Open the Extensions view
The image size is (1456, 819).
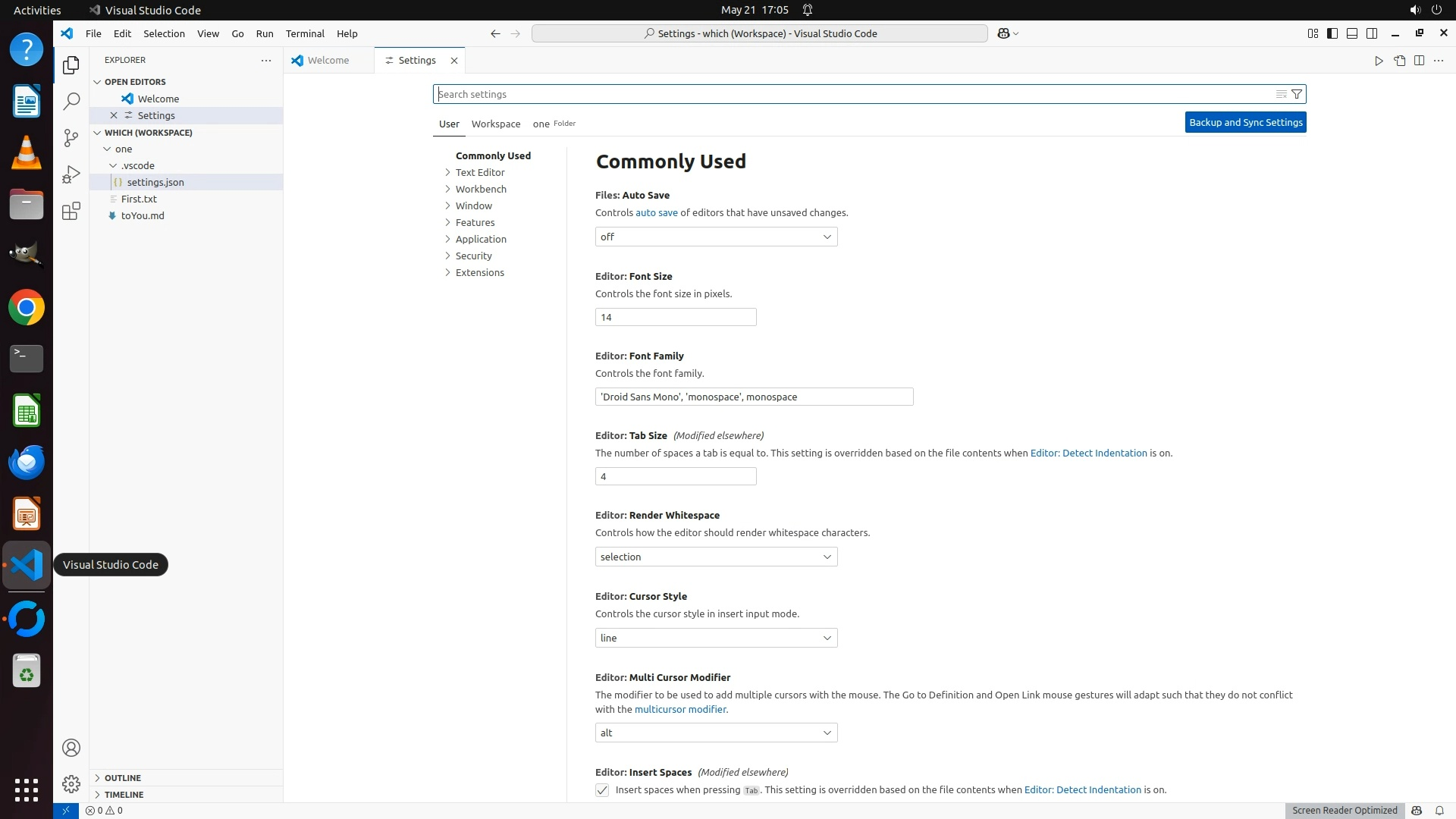(x=71, y=211)
